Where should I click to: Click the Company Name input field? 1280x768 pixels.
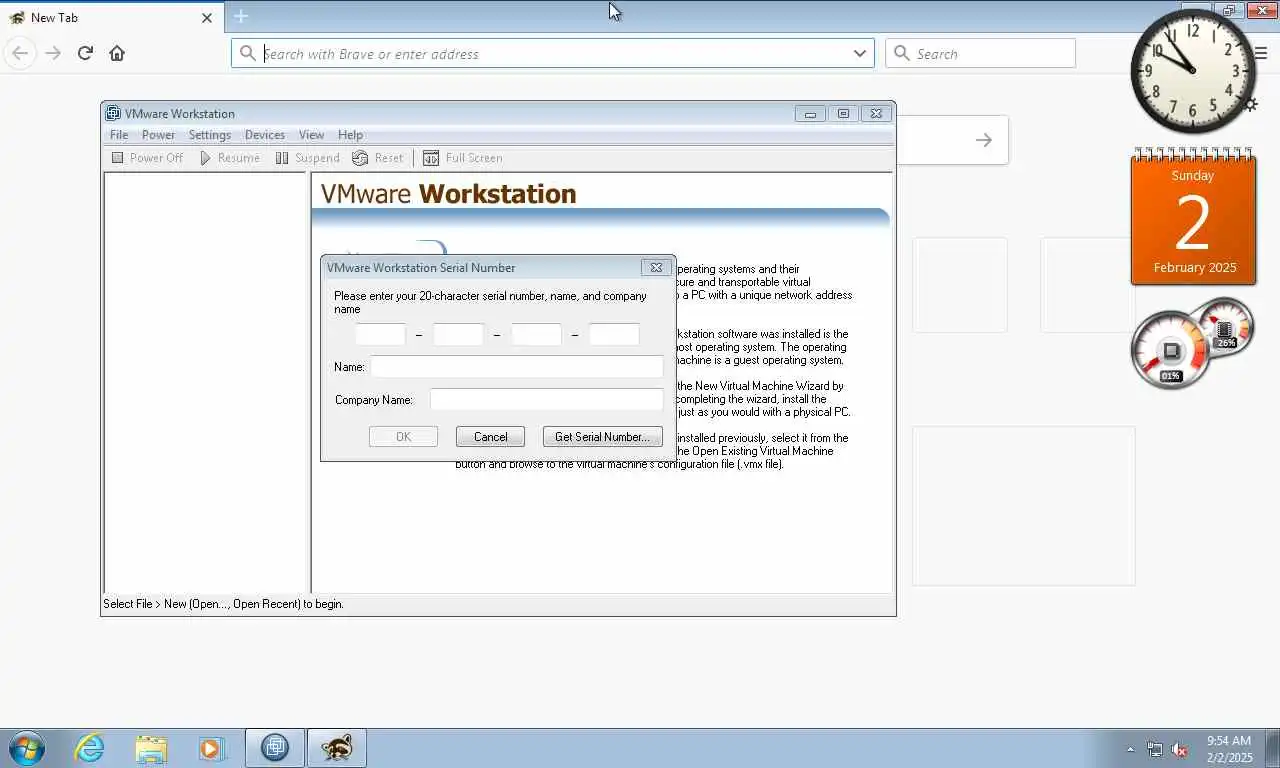point(547,400)
